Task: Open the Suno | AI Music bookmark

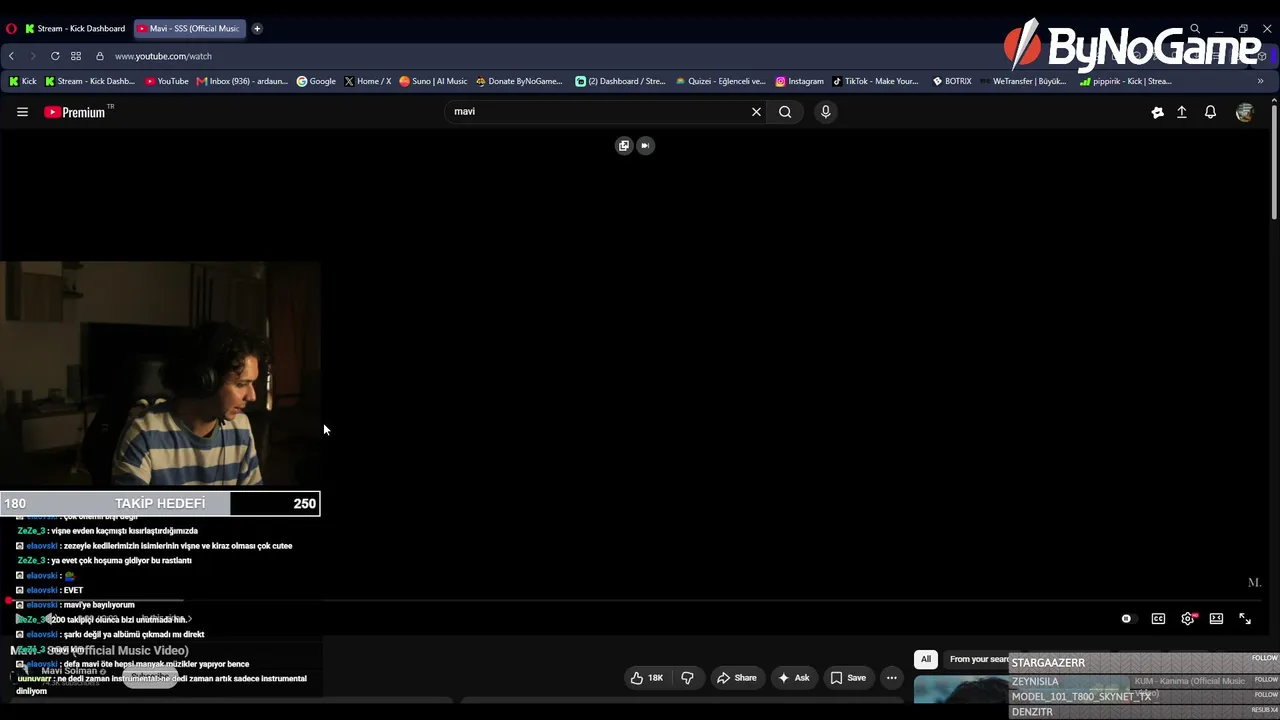Action: [433, 82]
